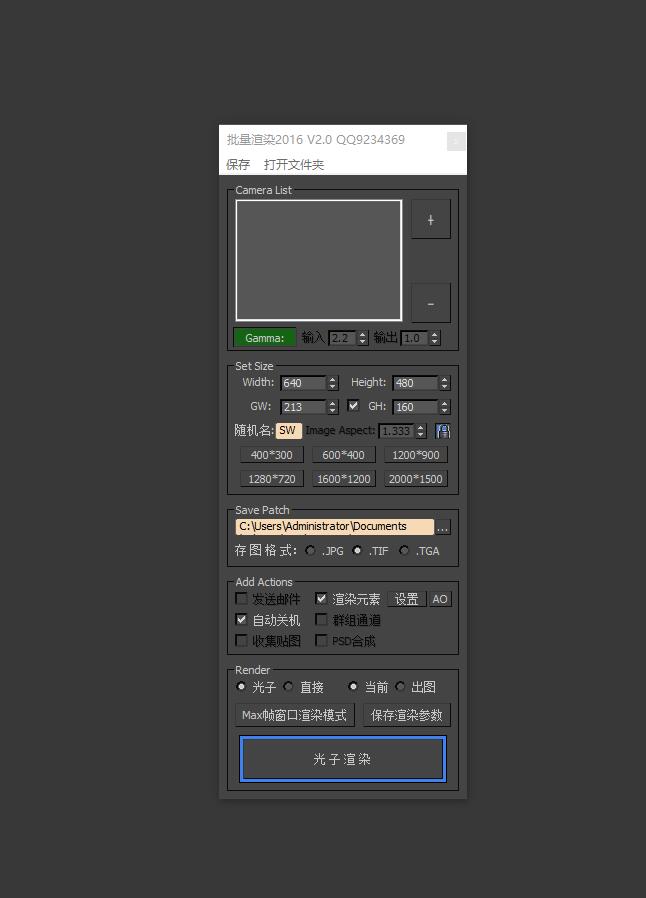Click the Image Aspect spinner arrows
The image size is (646, 898).
click(x=421, y=431)
